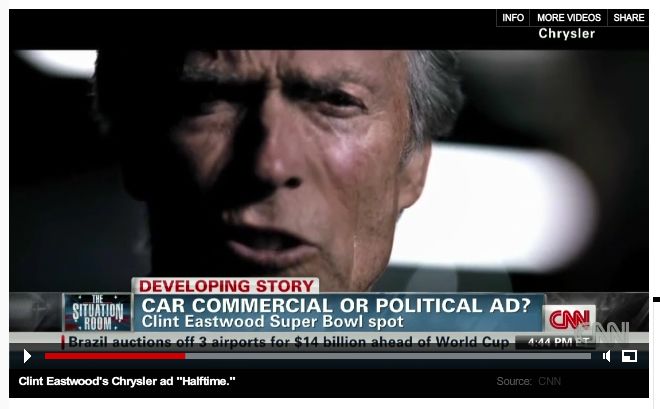
Task: Click the 4:44 PM ET timestamp
Action: [x=557, y=343]
